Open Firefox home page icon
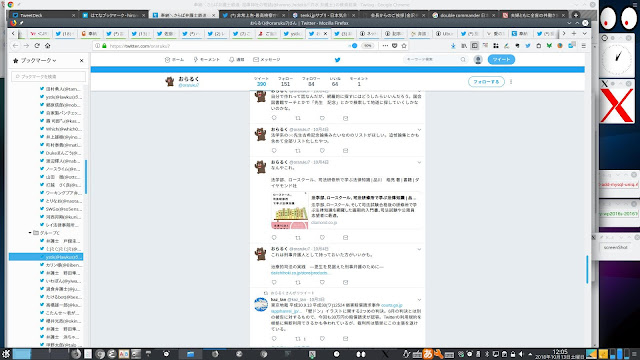640x360 pixels. 48,46
